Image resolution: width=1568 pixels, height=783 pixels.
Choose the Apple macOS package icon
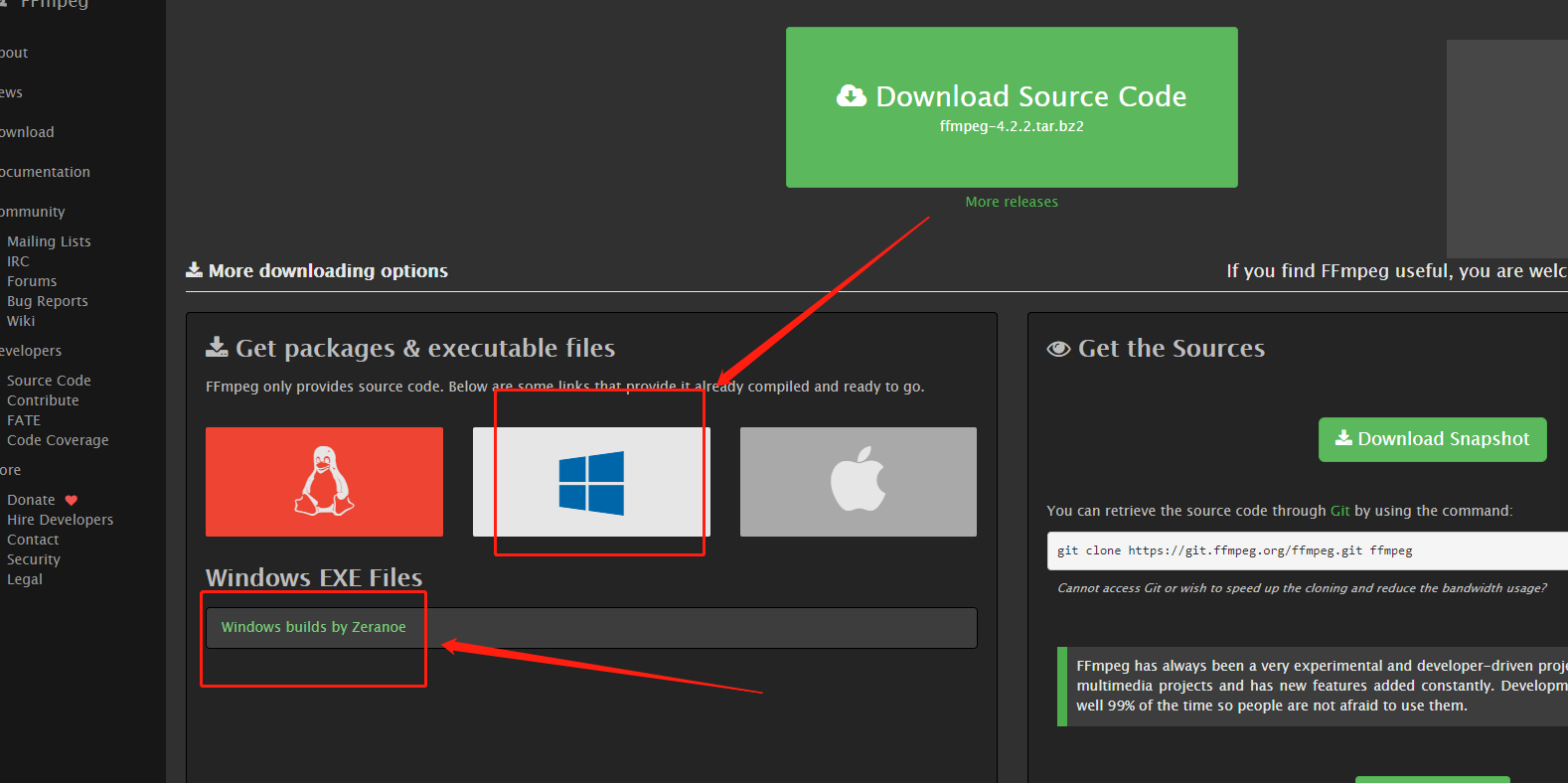(859, 482)
